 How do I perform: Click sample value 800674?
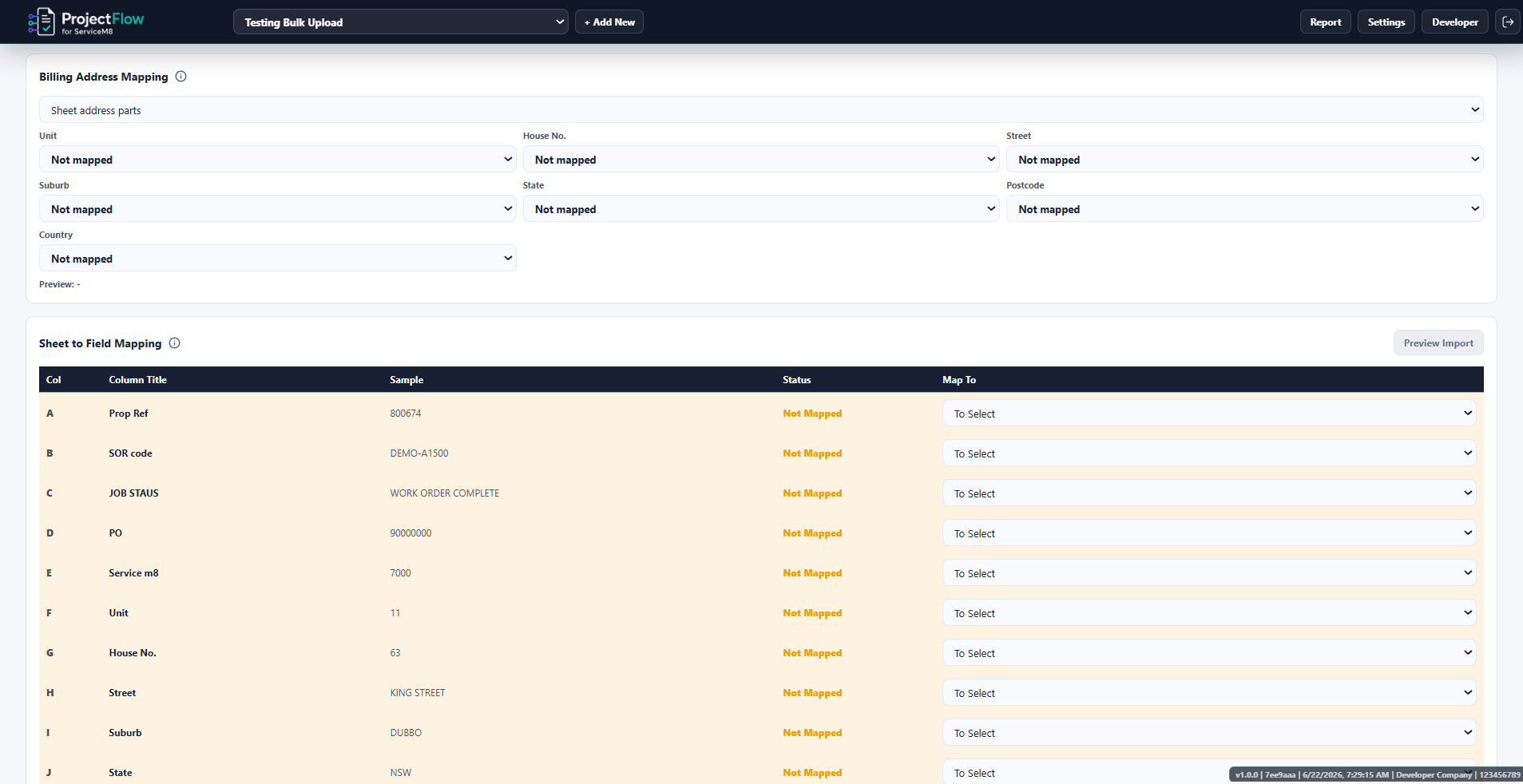click(x=406, y=414)
